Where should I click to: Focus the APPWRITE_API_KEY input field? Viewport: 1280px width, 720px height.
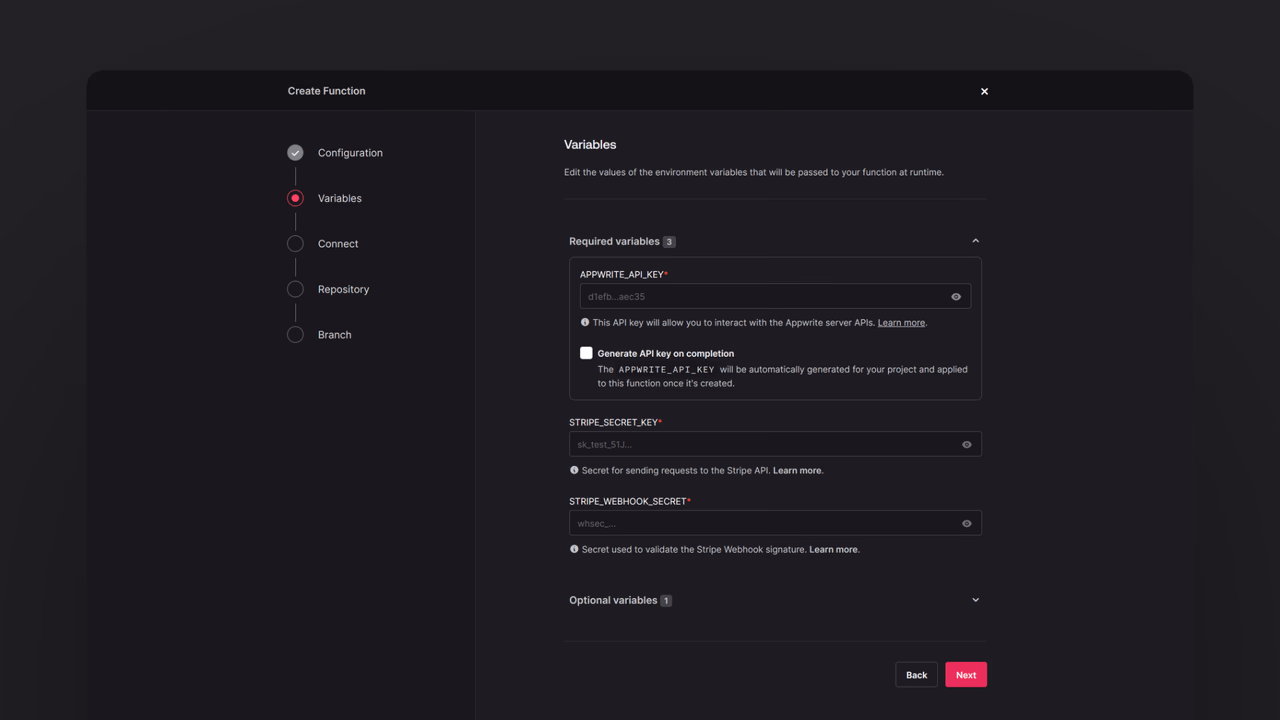(x=775, y=296)
